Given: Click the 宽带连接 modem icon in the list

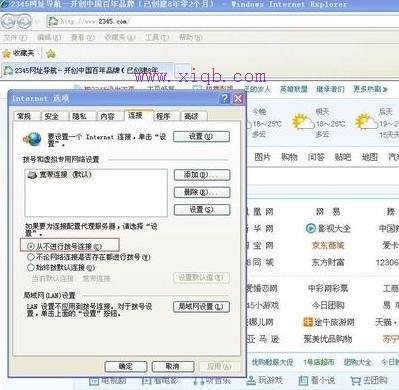Looking at the screenshot, I should (32, 175).
